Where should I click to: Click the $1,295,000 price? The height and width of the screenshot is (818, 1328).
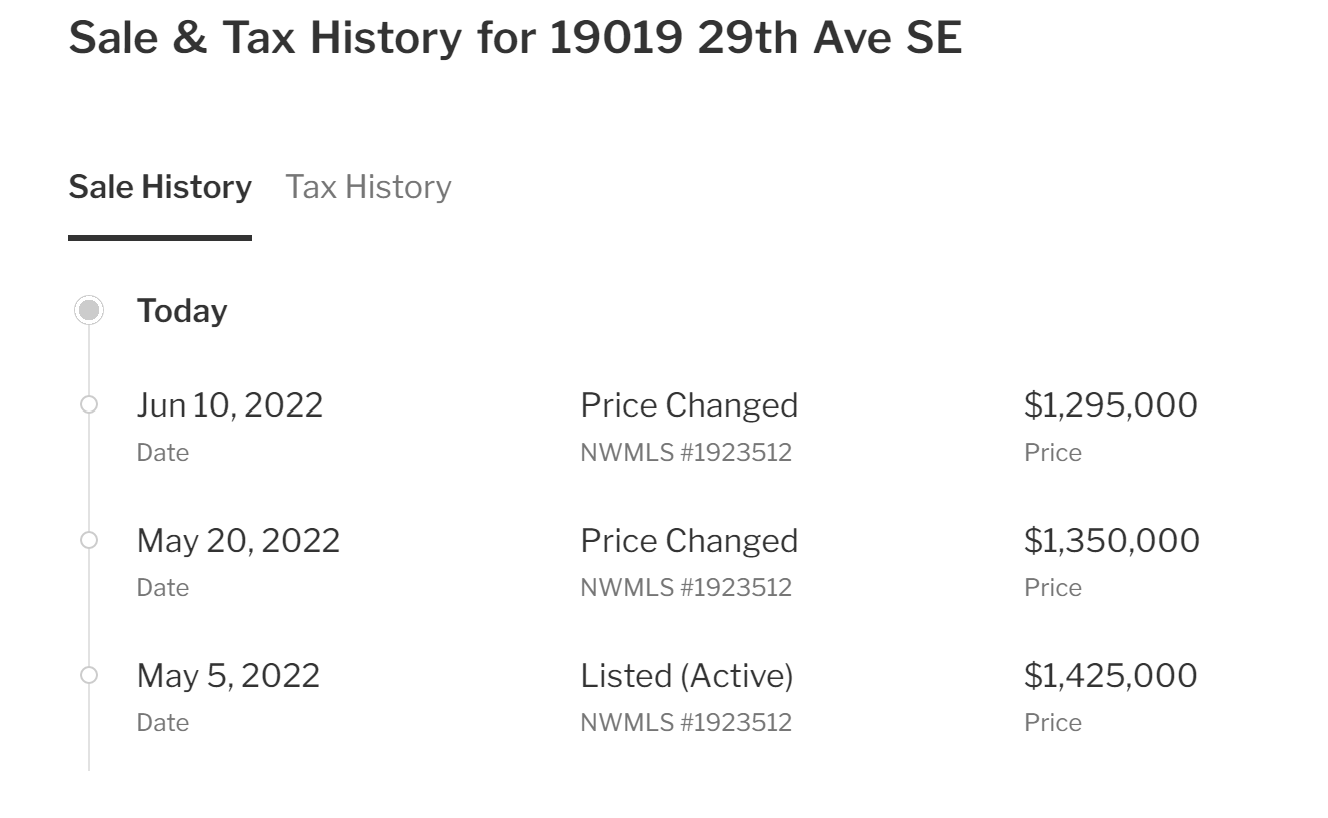click(x=1111, y=405)
